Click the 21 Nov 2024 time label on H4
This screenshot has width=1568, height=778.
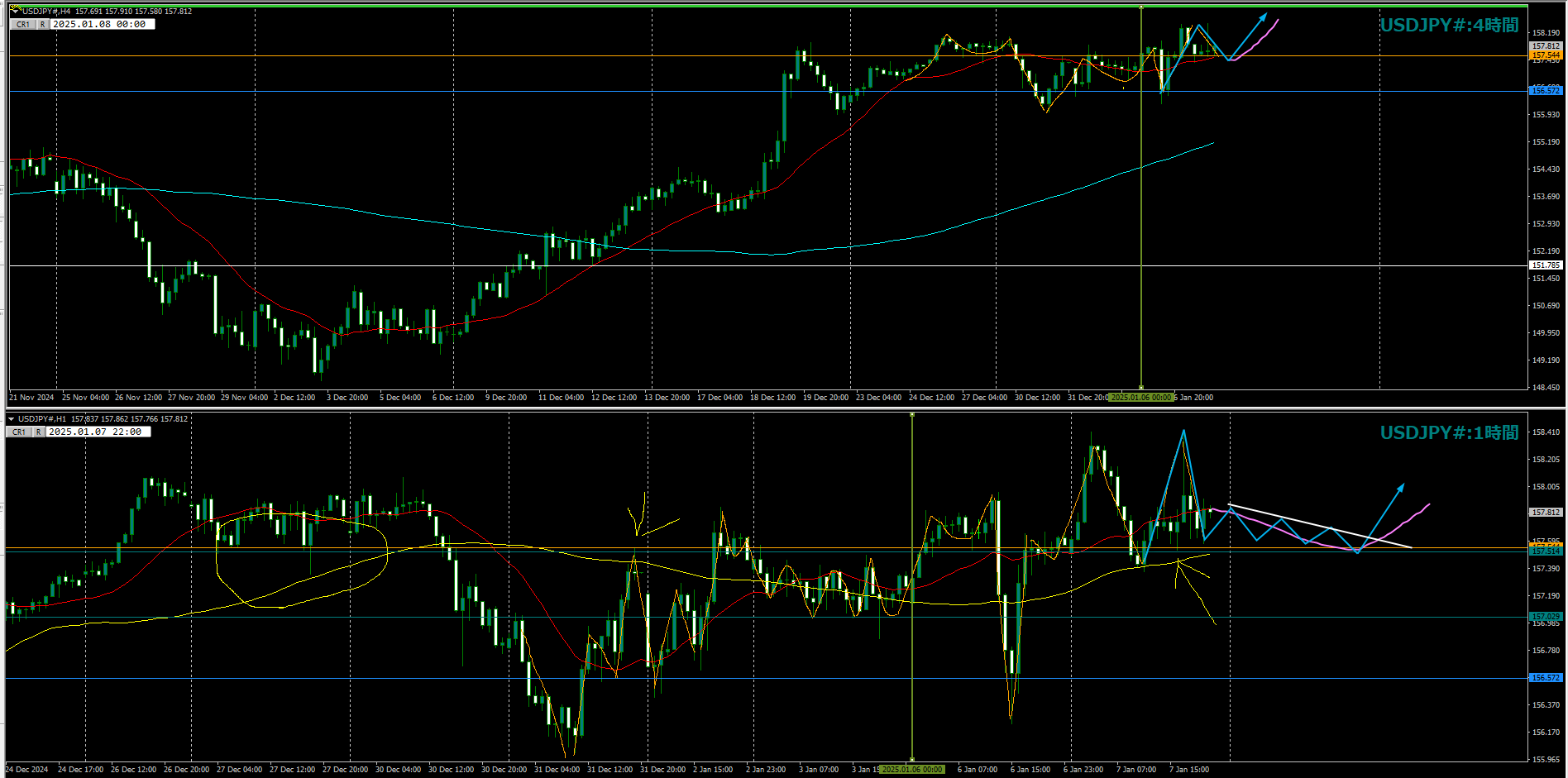(x=31, y=398)
